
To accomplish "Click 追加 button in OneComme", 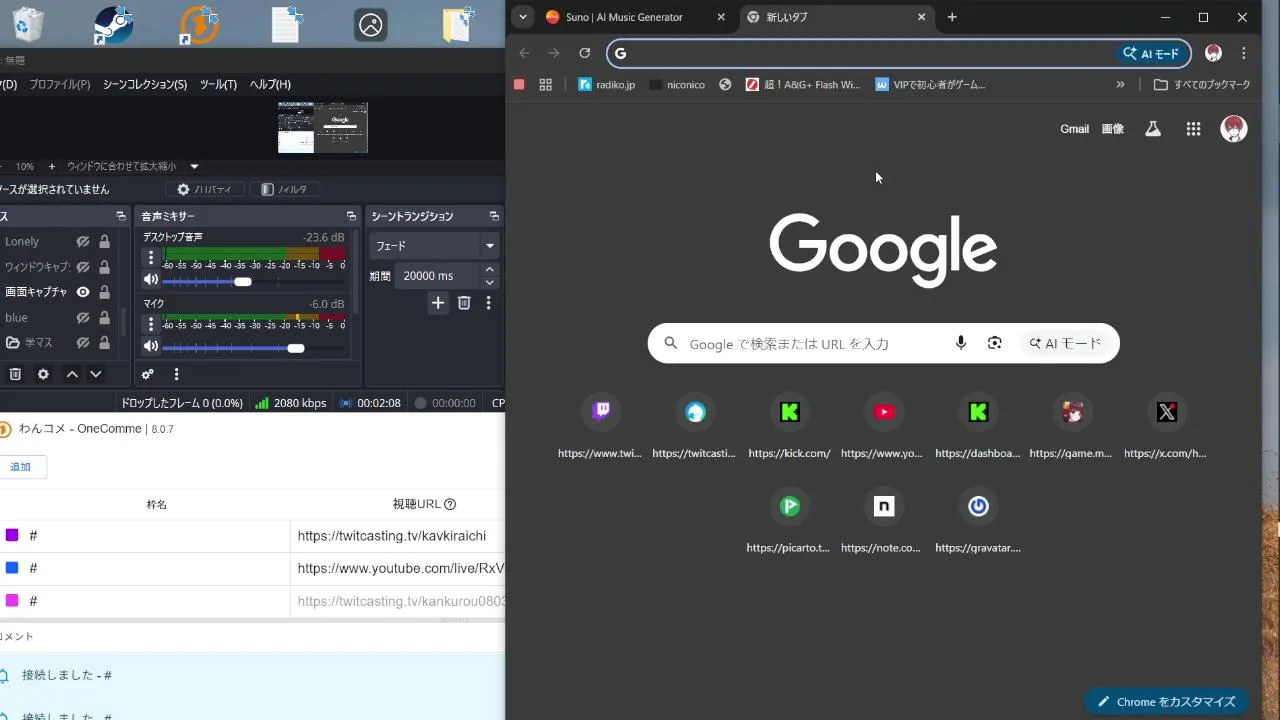I will [21, 467].
